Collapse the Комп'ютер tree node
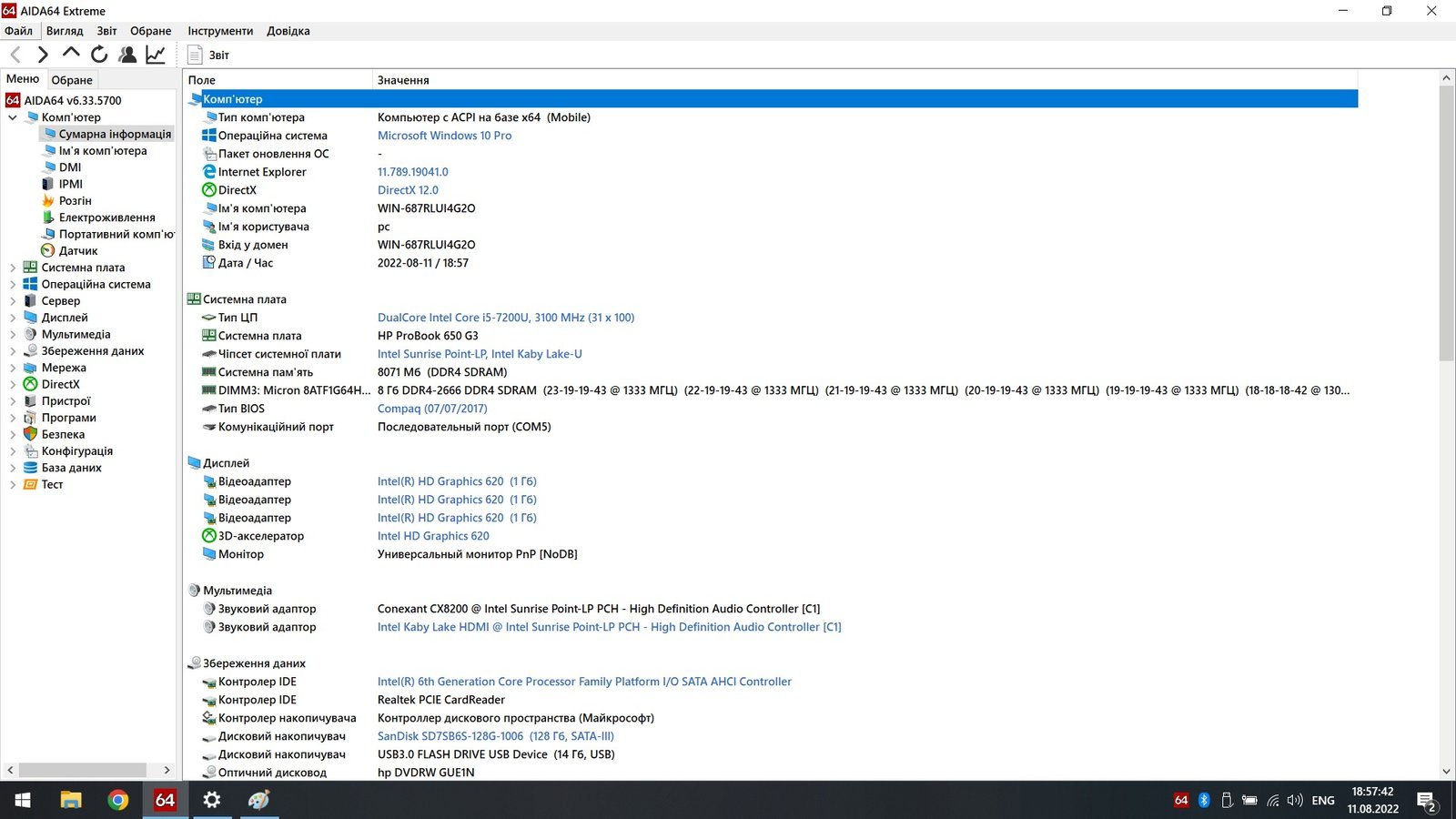Image resolution: width=1456 pixels, height=819 pixels. pos(13,117)
